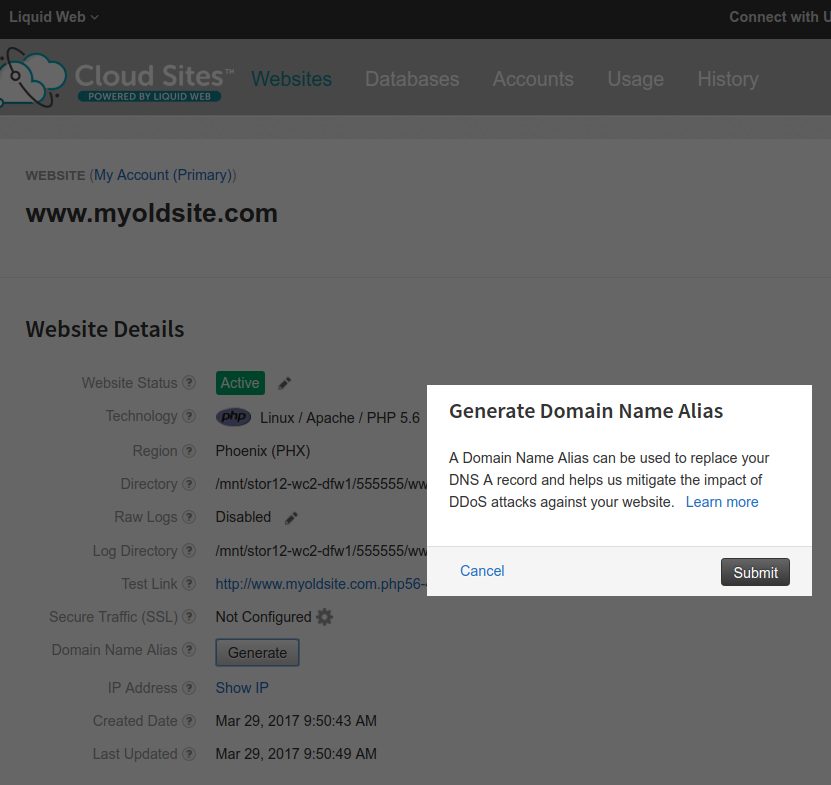Edit the Website Status using the pencil icon
Screen dimensions: 831x785
coord(283,382)
